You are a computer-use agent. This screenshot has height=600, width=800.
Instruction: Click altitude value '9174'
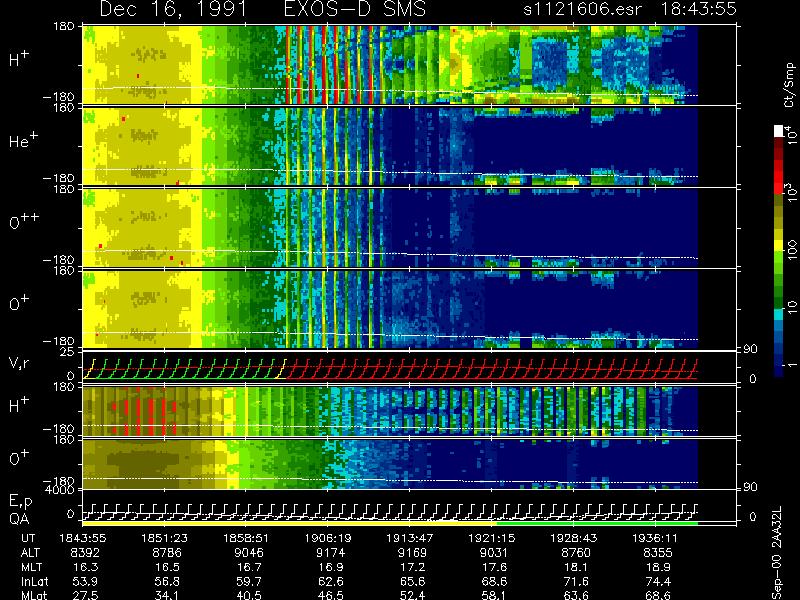coord(331,553)
